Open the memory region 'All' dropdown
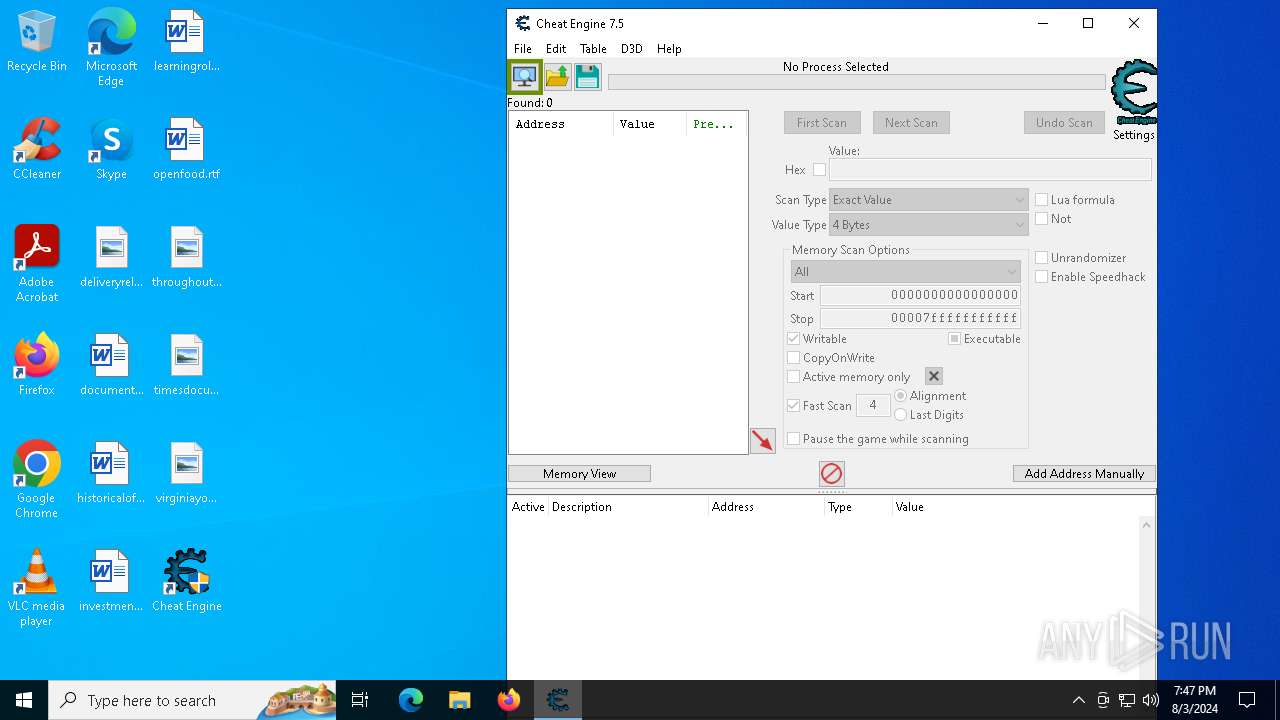 [x=905, y=272]
